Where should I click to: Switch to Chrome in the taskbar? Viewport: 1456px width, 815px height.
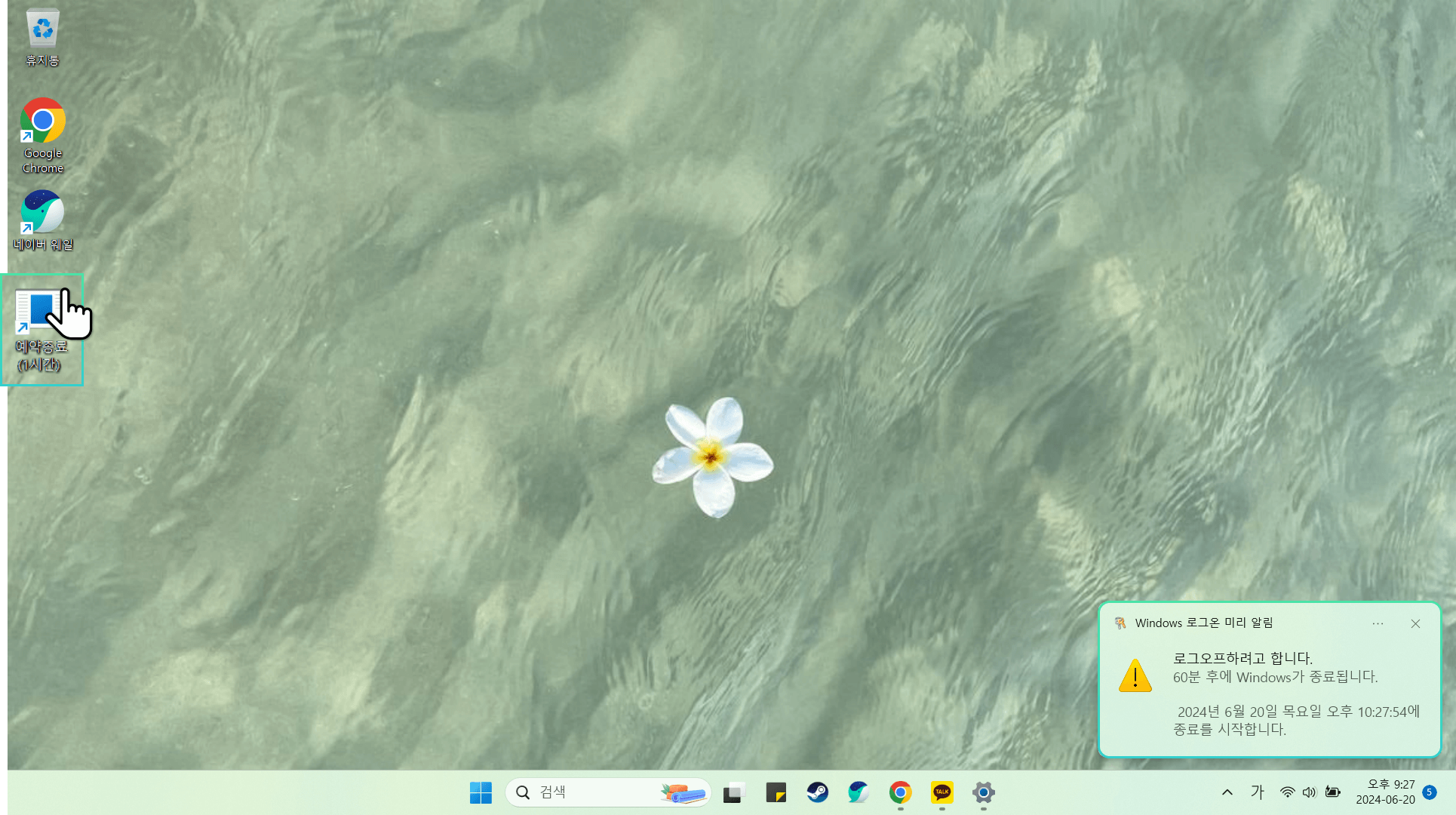click(900, 792)
